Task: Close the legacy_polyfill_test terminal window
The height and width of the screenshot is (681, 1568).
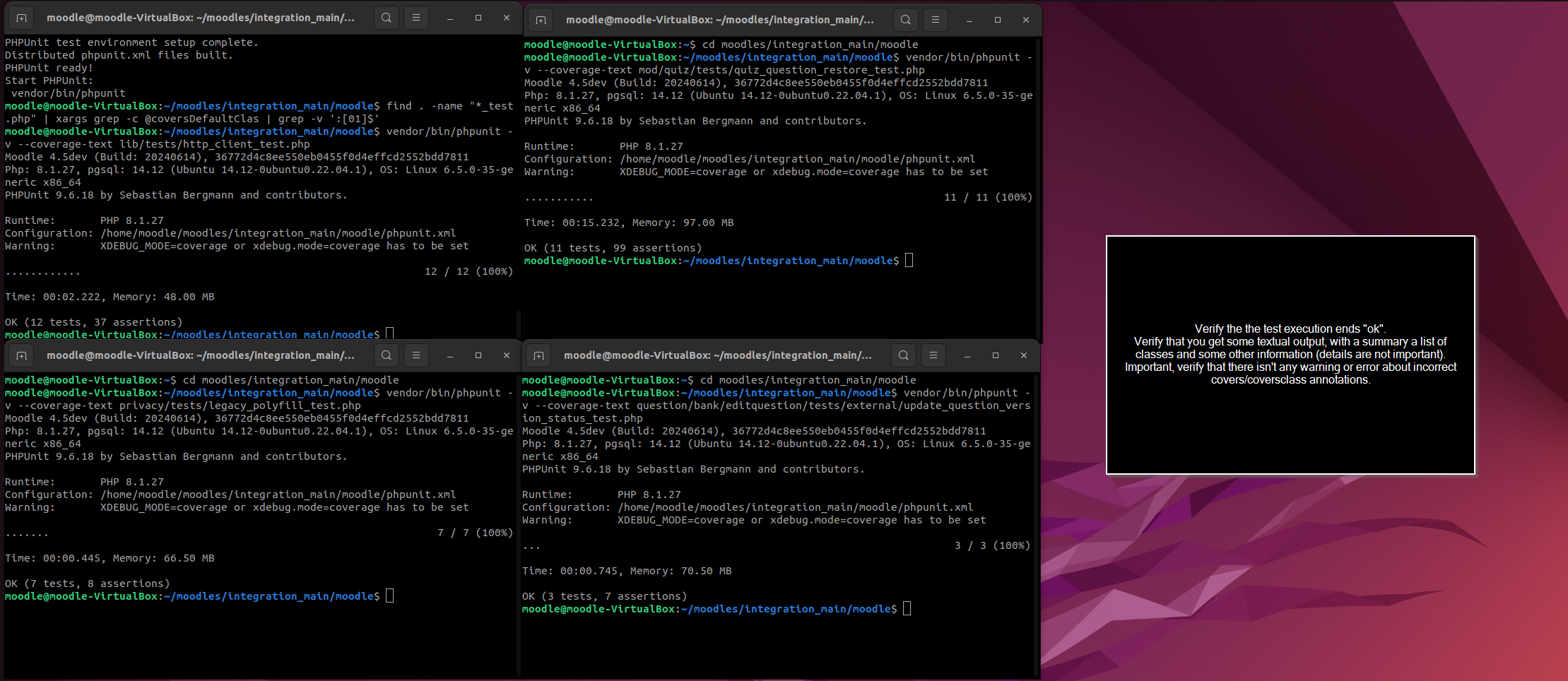Action: (x=507, y=356)
